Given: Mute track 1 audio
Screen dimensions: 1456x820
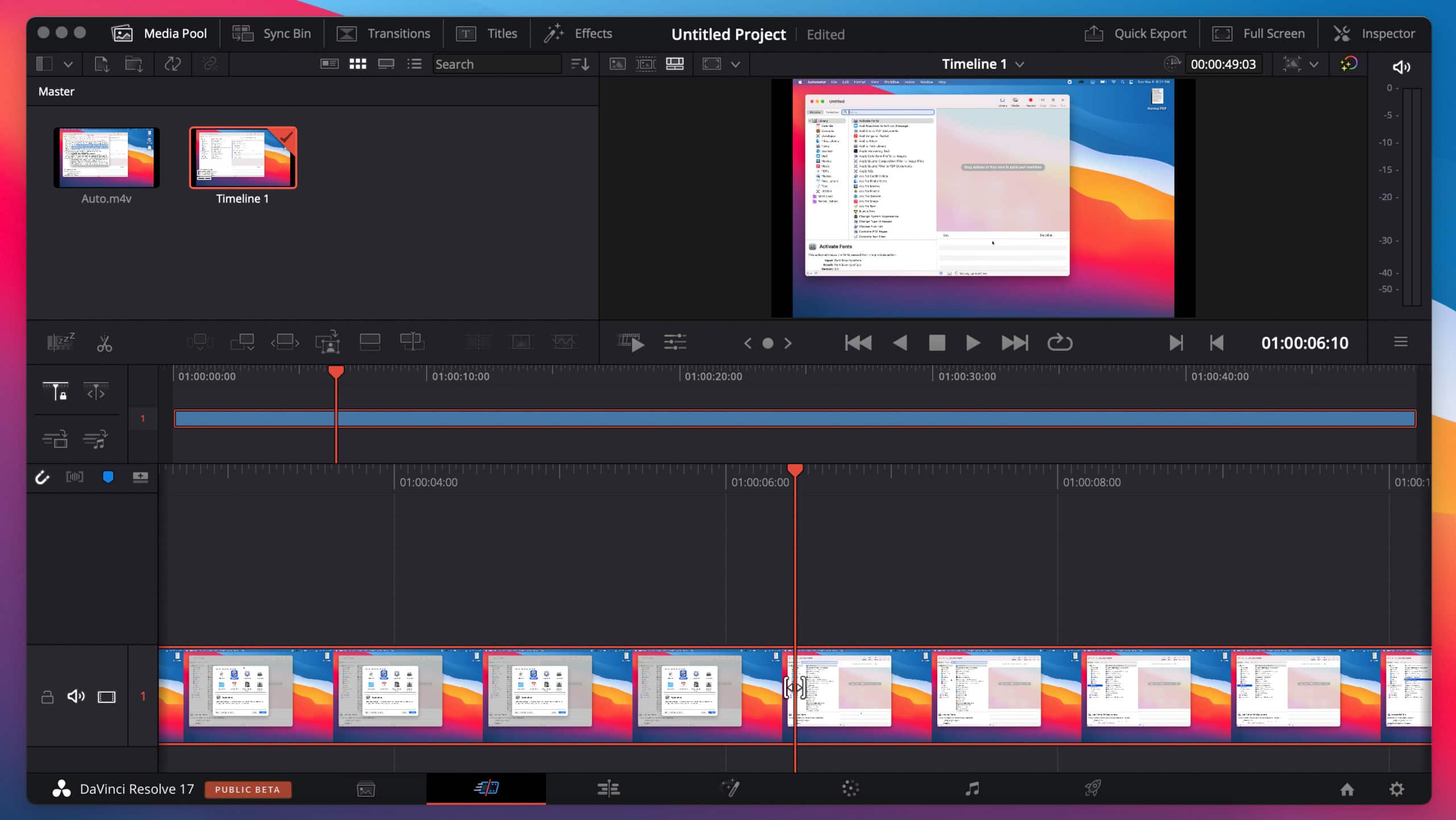Looking at the screenshot, I should 76,696.
